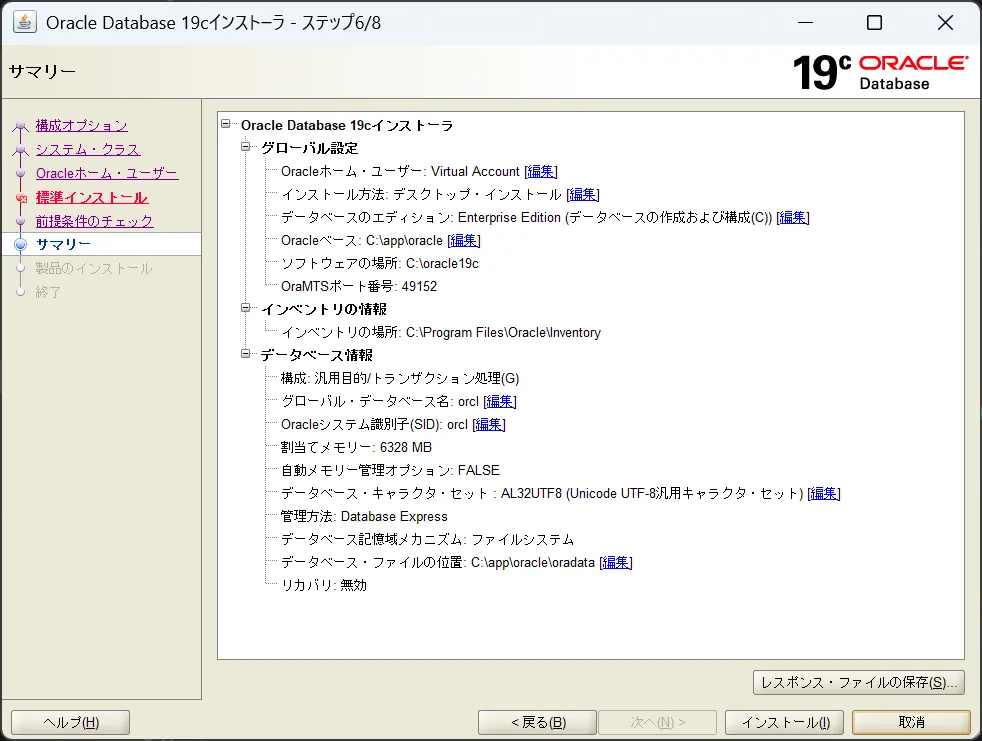Select ソフトウェアの場所: C:\oracle19c row
Image resolution: width=982 pixels, height=741 pixels.
380,264
